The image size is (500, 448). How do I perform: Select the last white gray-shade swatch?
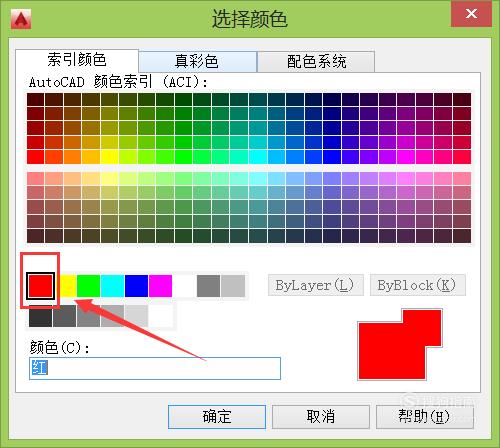(x=161, y=316)
